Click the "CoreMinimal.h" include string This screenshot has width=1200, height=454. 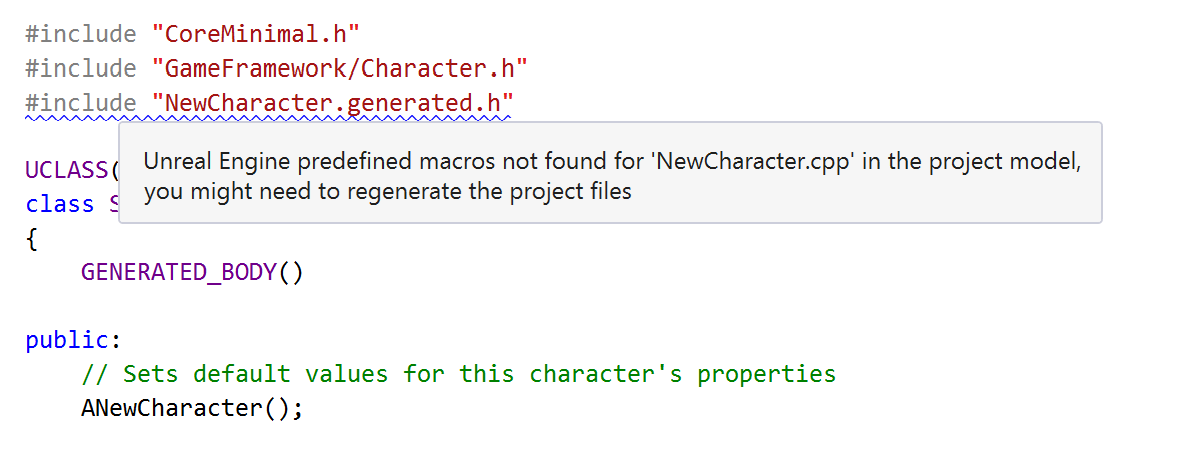(x=255, y=34)
